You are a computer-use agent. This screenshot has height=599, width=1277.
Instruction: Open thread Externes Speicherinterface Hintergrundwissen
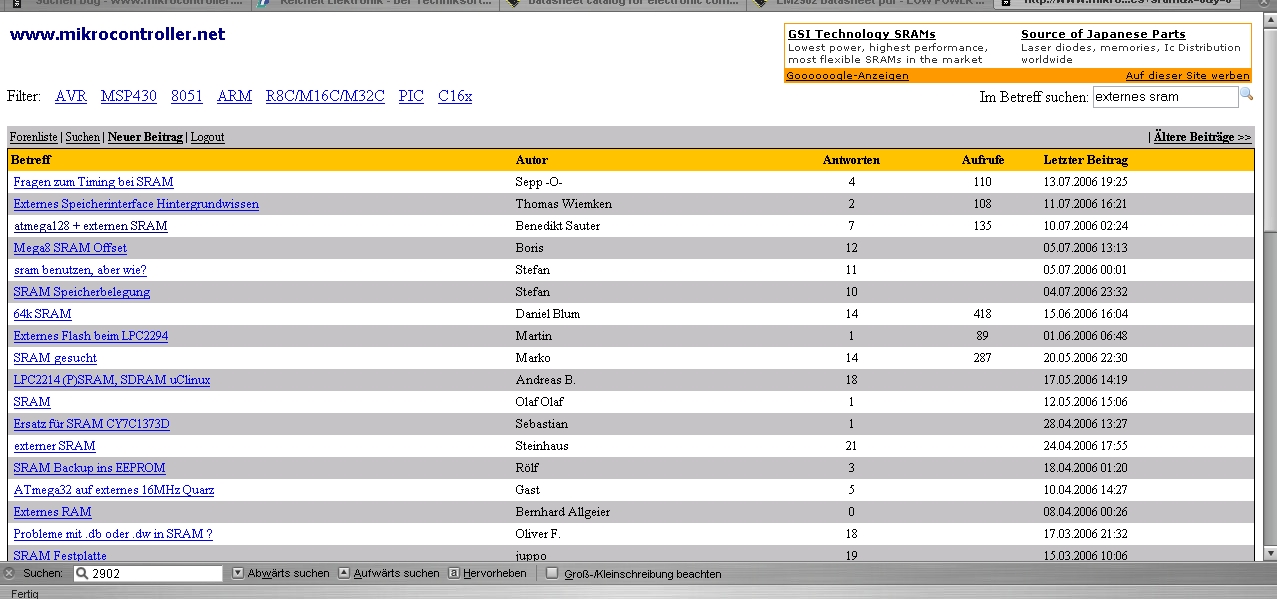(136, 204)
